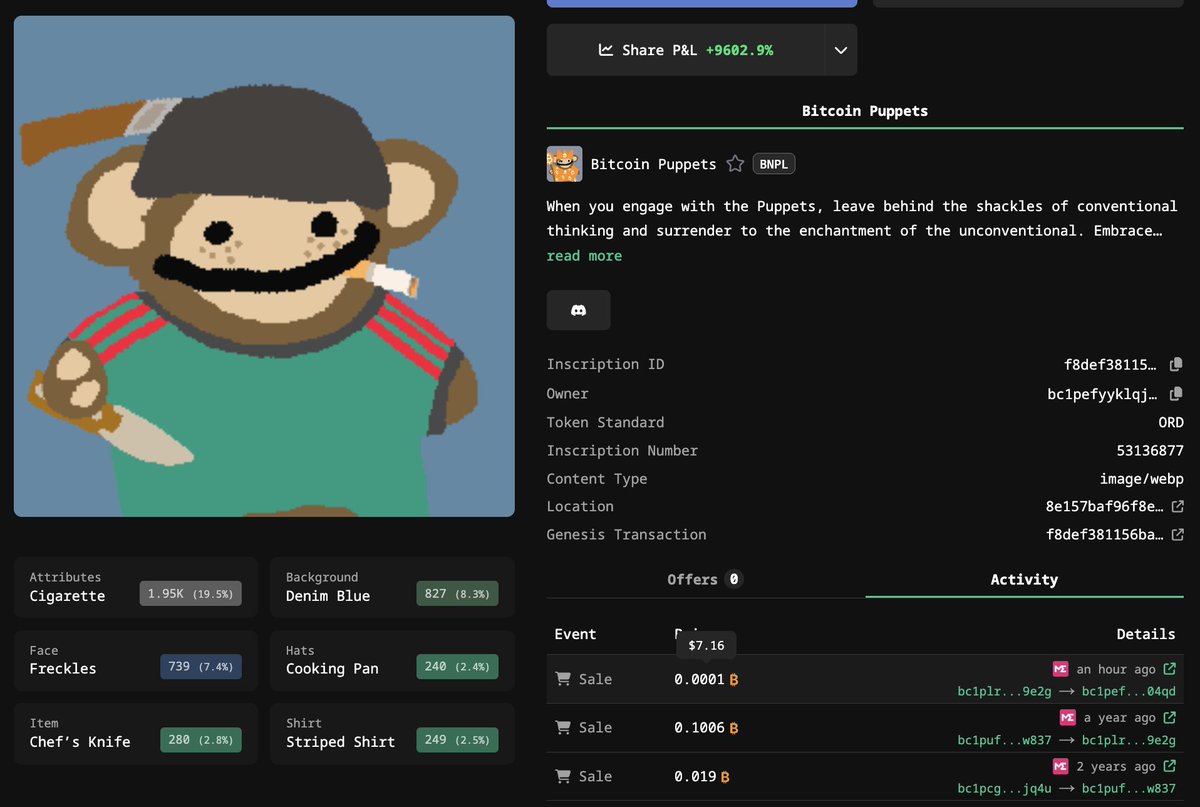Select the Freckles face trait

(x=135, y=660)
